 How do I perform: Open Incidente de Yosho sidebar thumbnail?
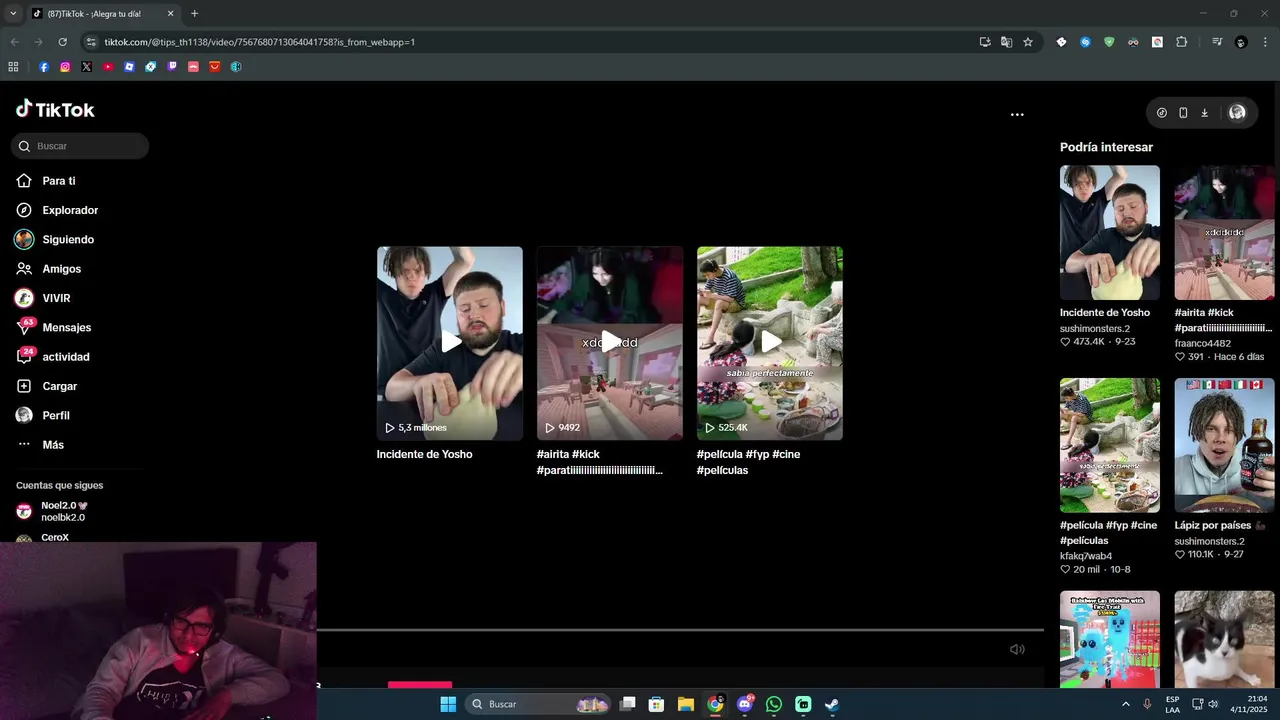tap(1110, 233)
